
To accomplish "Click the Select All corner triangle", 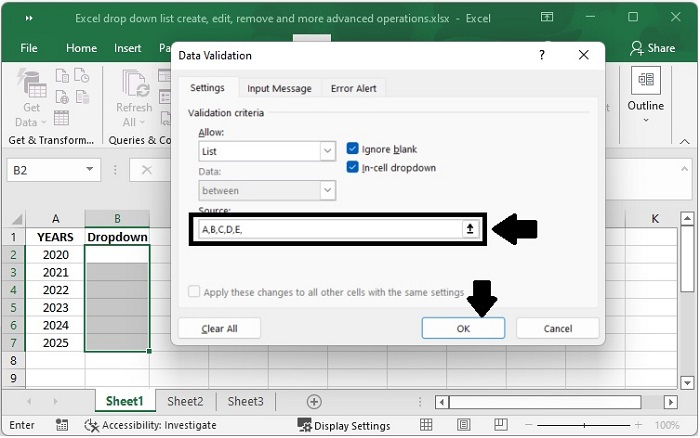I will pos(17,219).
